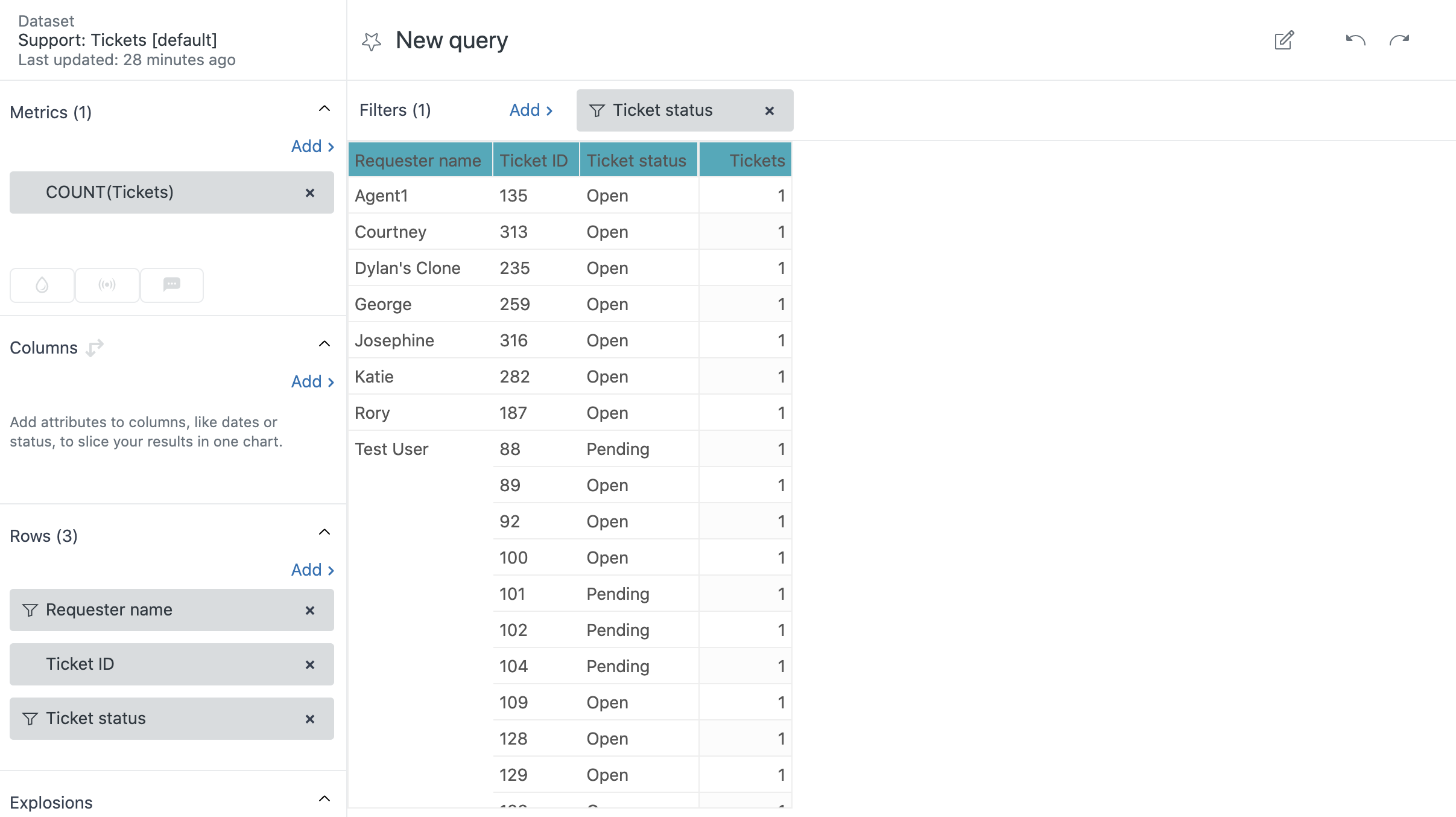
Task: Open the Requester name row attribute
Action: (172, 610)
